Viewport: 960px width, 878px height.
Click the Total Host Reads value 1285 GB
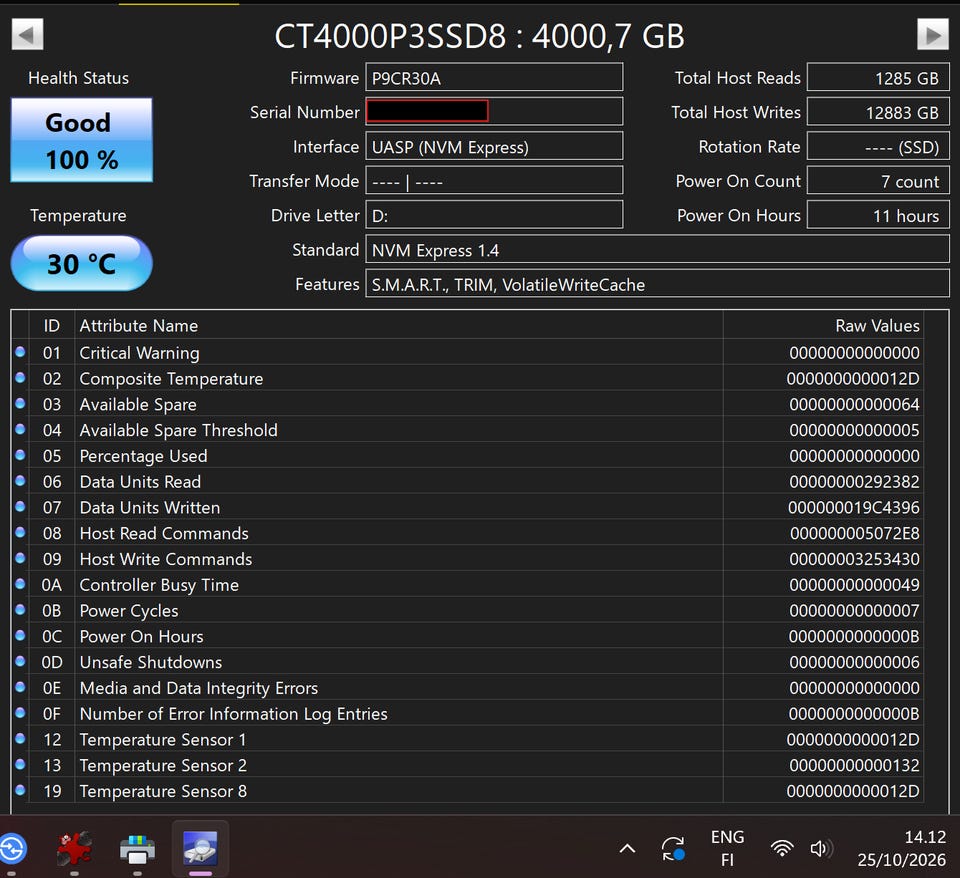pos(878,77)
